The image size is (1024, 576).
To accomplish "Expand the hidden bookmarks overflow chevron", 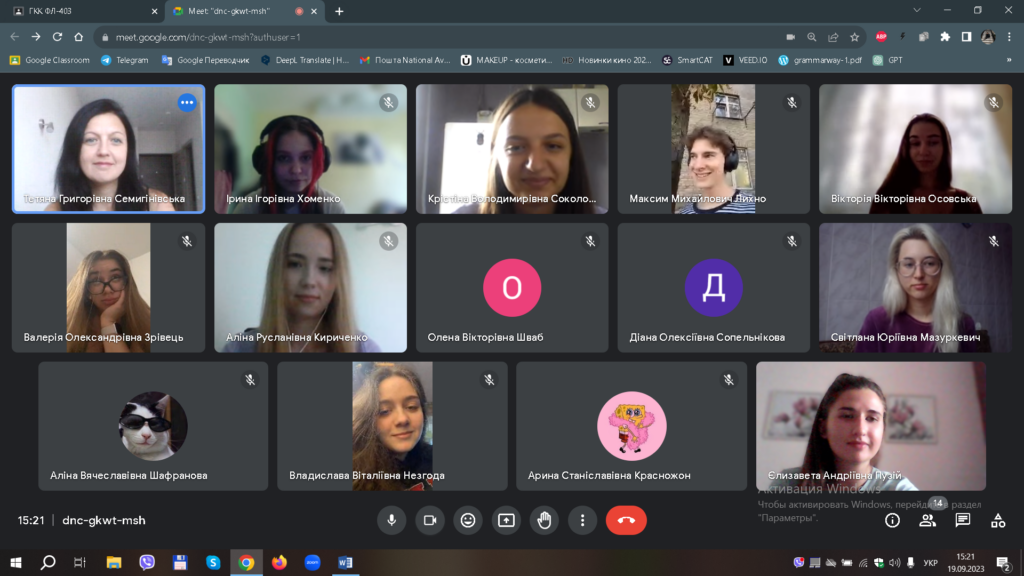I will point(1009,60).
